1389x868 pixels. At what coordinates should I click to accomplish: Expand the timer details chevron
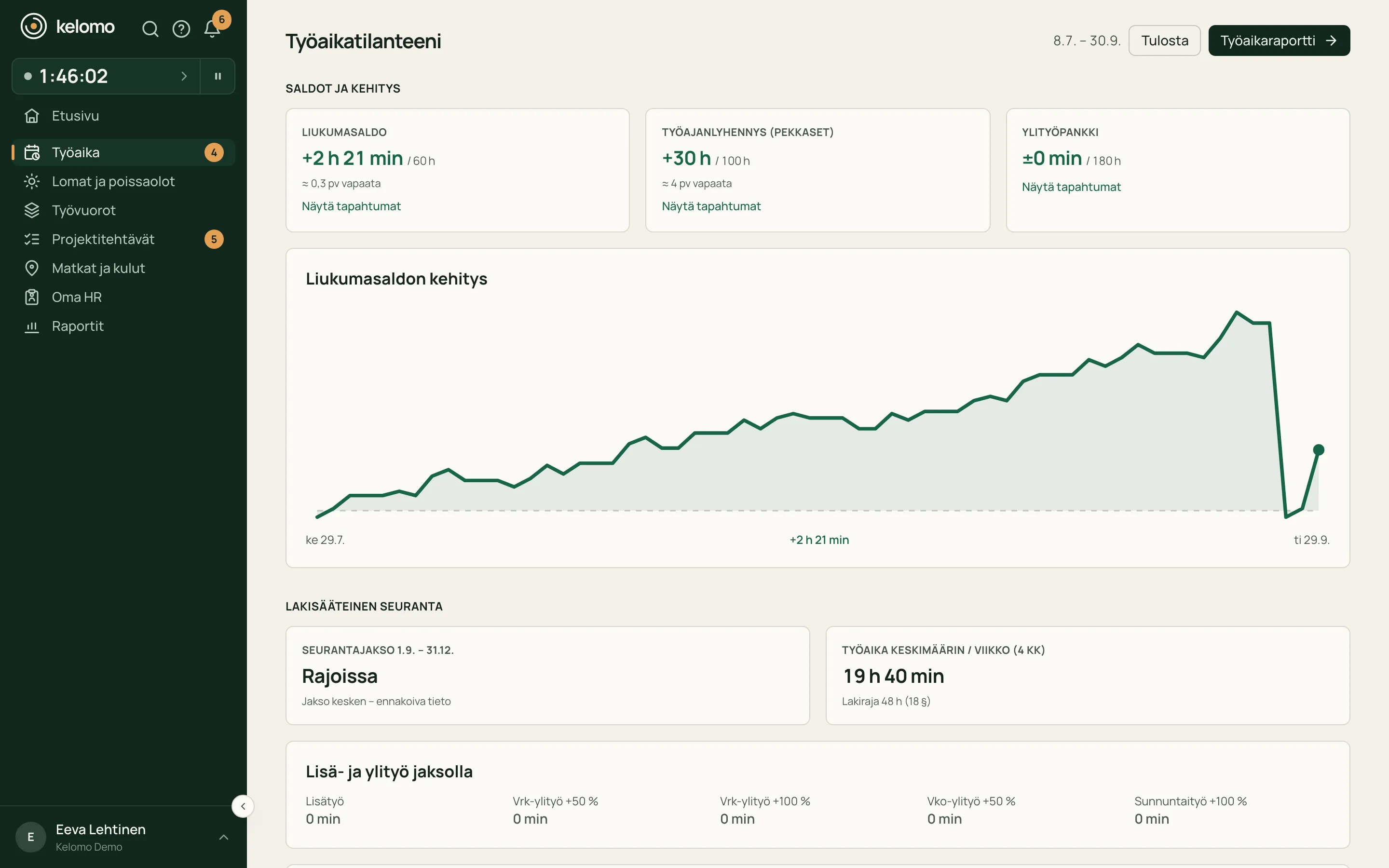coord(184,76)
